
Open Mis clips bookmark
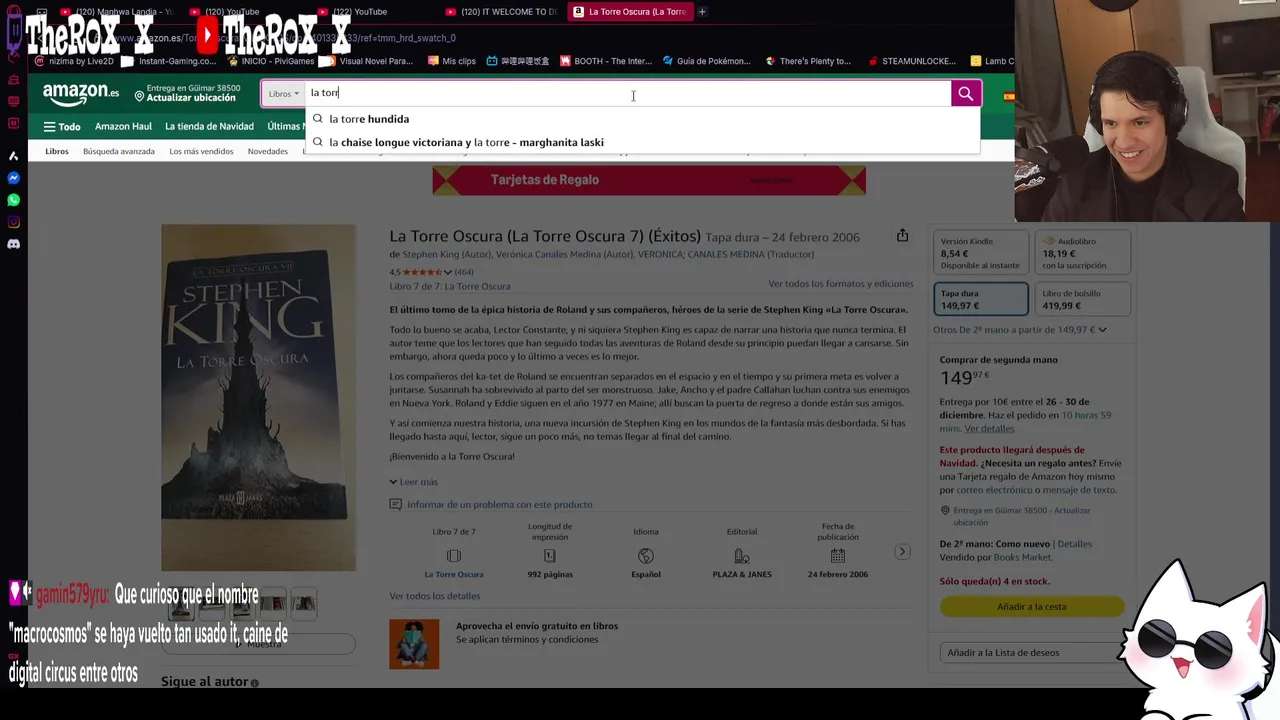452,61
